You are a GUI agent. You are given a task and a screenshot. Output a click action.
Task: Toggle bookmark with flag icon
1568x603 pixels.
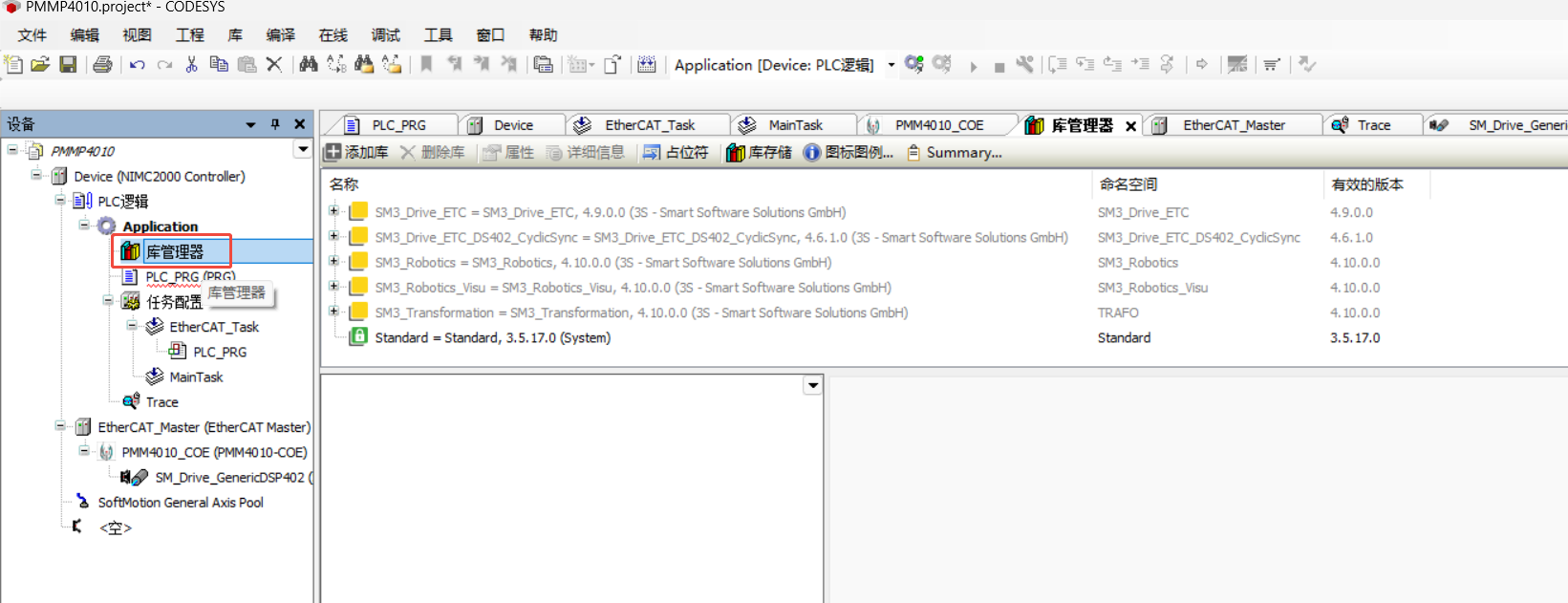point(426,64)
